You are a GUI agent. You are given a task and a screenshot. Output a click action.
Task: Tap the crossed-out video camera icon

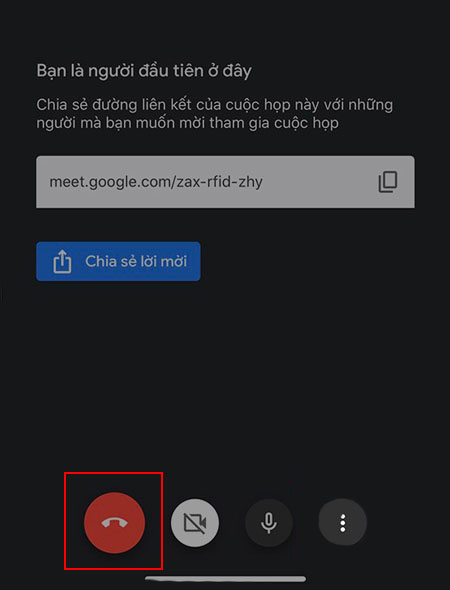pyautogui.click(x=195, y=523)
